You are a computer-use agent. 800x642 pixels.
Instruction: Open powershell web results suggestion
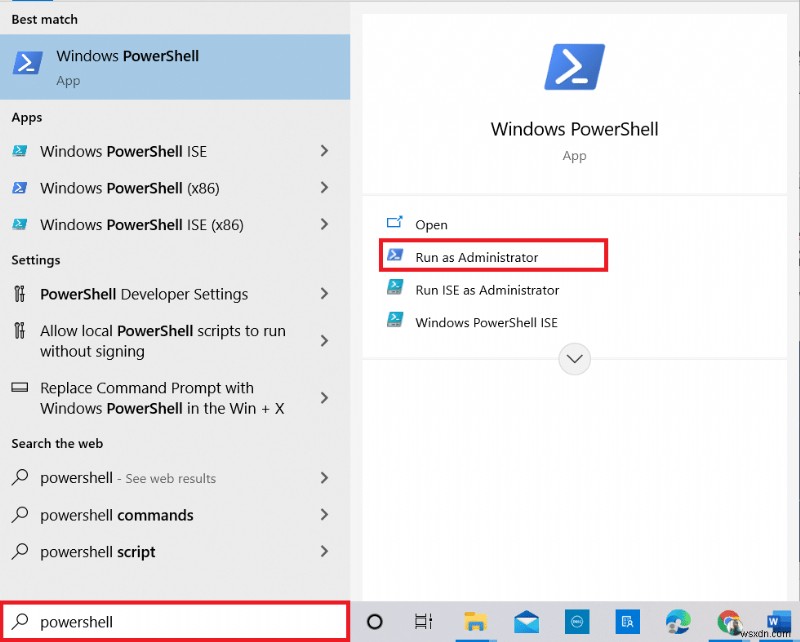[127, 478]
